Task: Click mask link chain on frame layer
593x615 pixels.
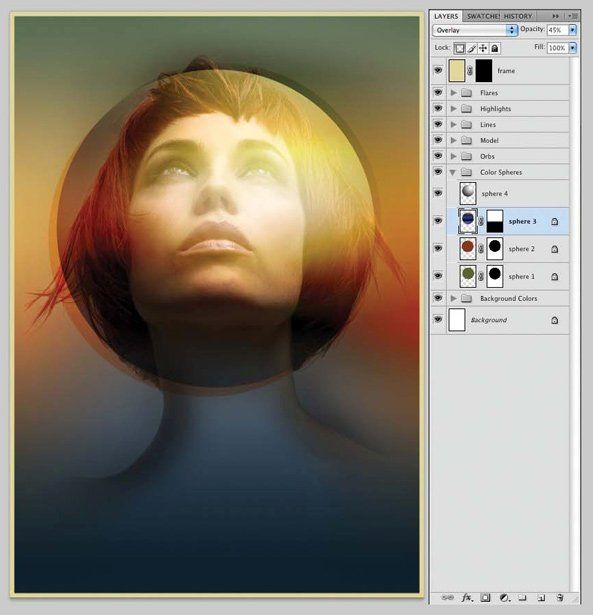Action: tap(470, 71)
